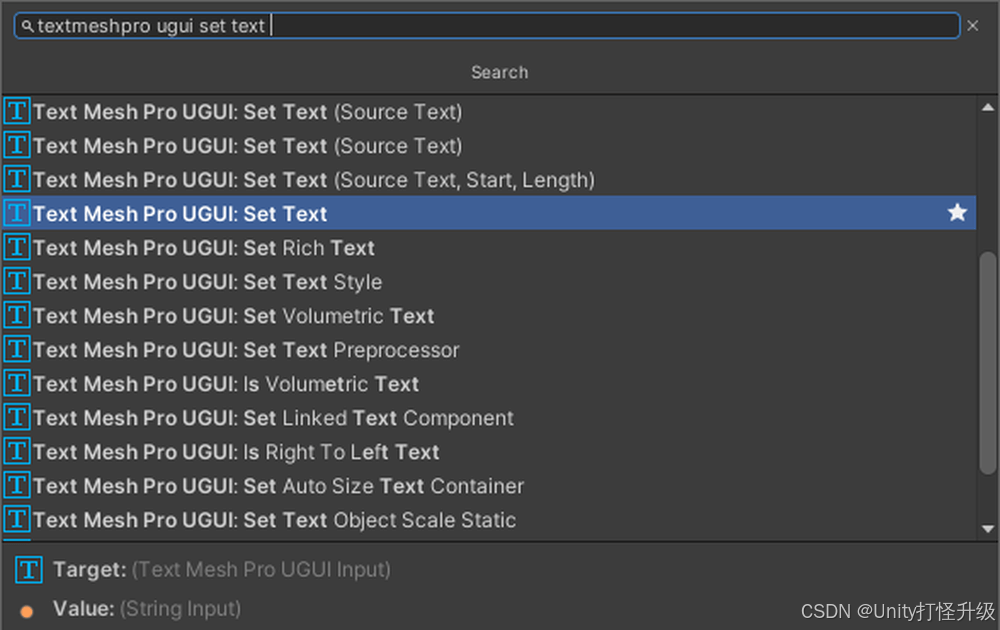The height and width of the screenshot is (630, 1000).
Task: Click the T icon beside Set Rich Text
Action: point(17,247)
